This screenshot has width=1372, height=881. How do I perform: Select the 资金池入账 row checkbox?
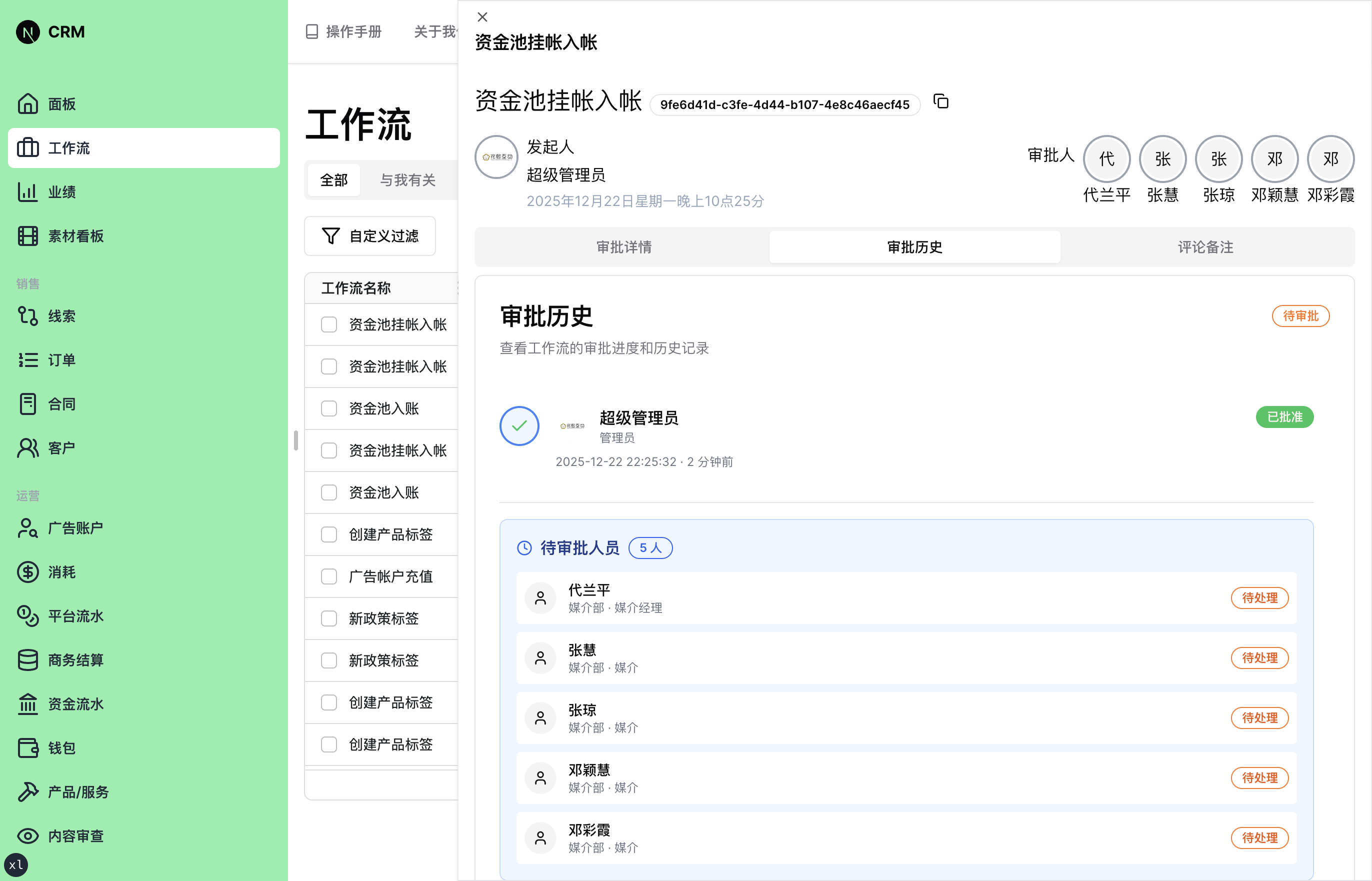pos(328,408)
